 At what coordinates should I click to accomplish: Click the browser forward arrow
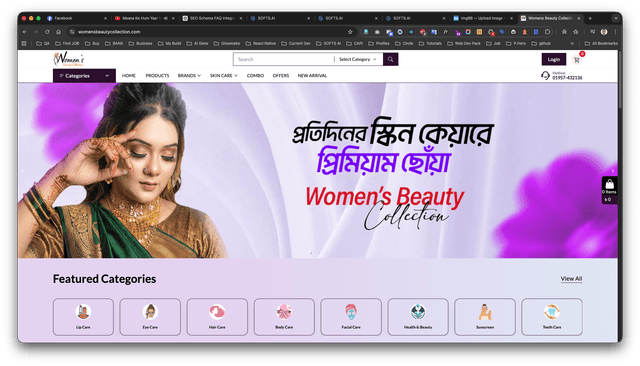click(36, 32)
